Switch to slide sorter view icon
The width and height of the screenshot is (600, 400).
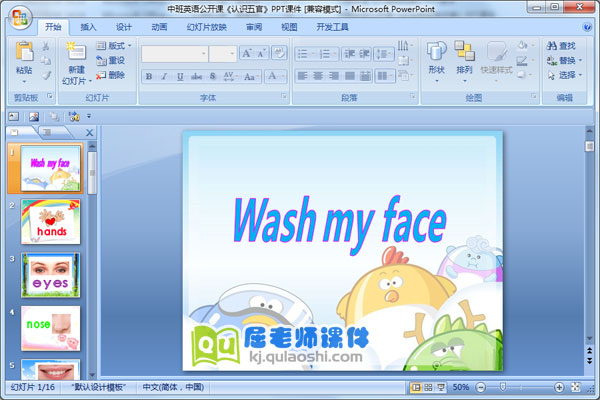[428, 387]
